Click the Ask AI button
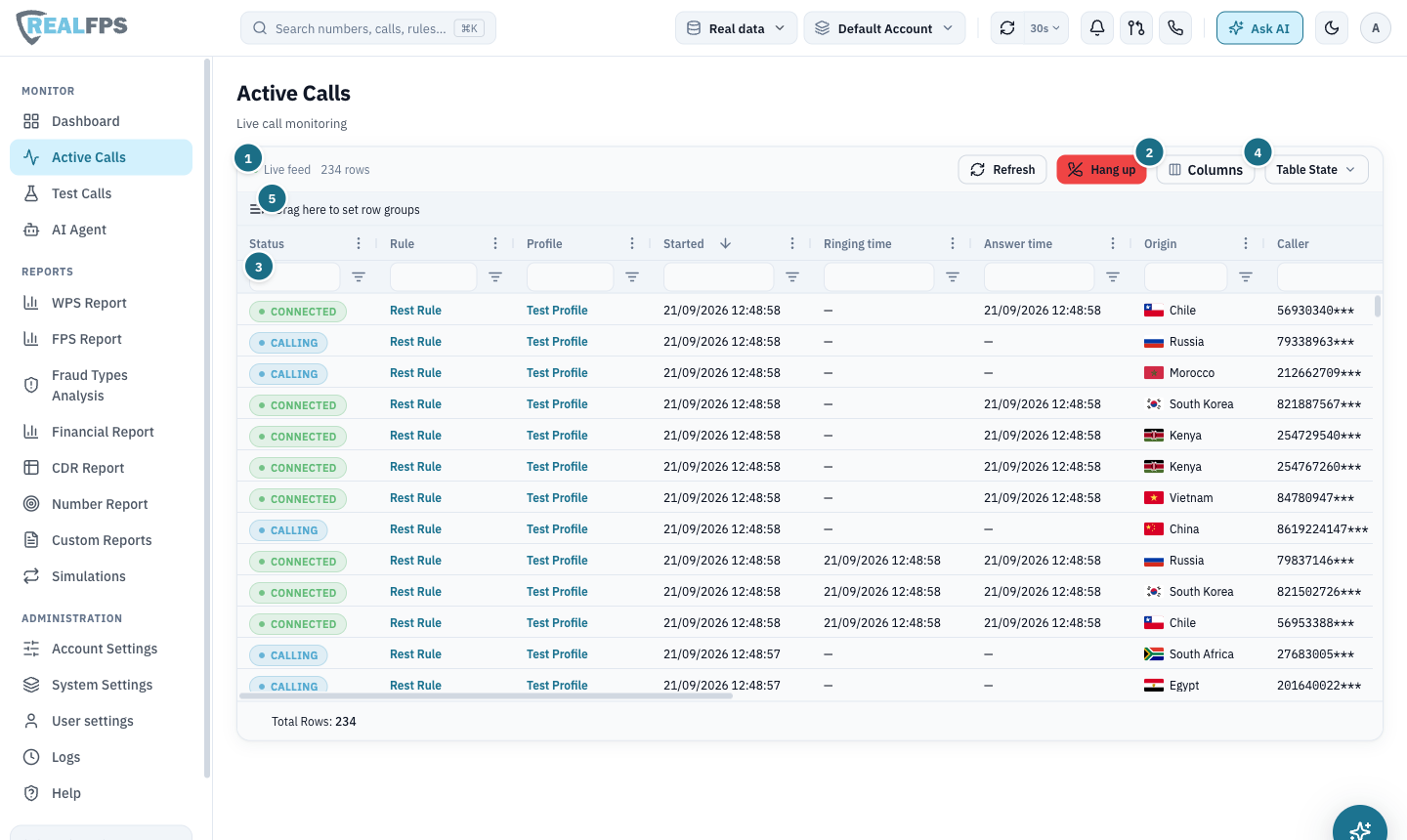 (1259, 28)
